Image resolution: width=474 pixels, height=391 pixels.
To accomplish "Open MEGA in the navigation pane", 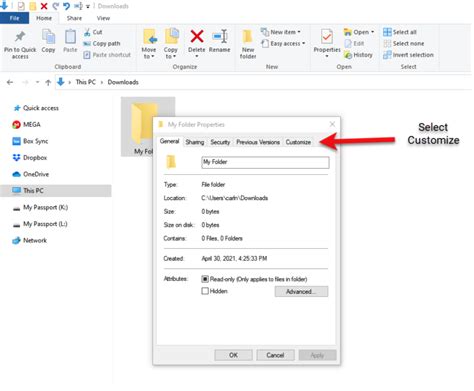I will click(27, 124).
